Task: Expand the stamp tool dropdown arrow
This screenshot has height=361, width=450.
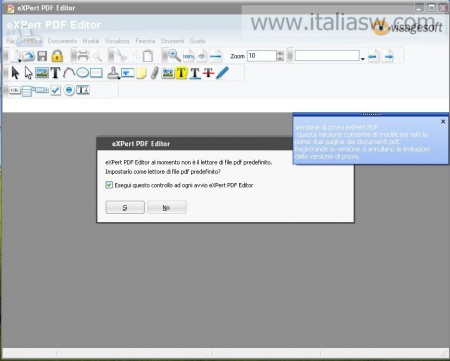Action: coord(119,78)
